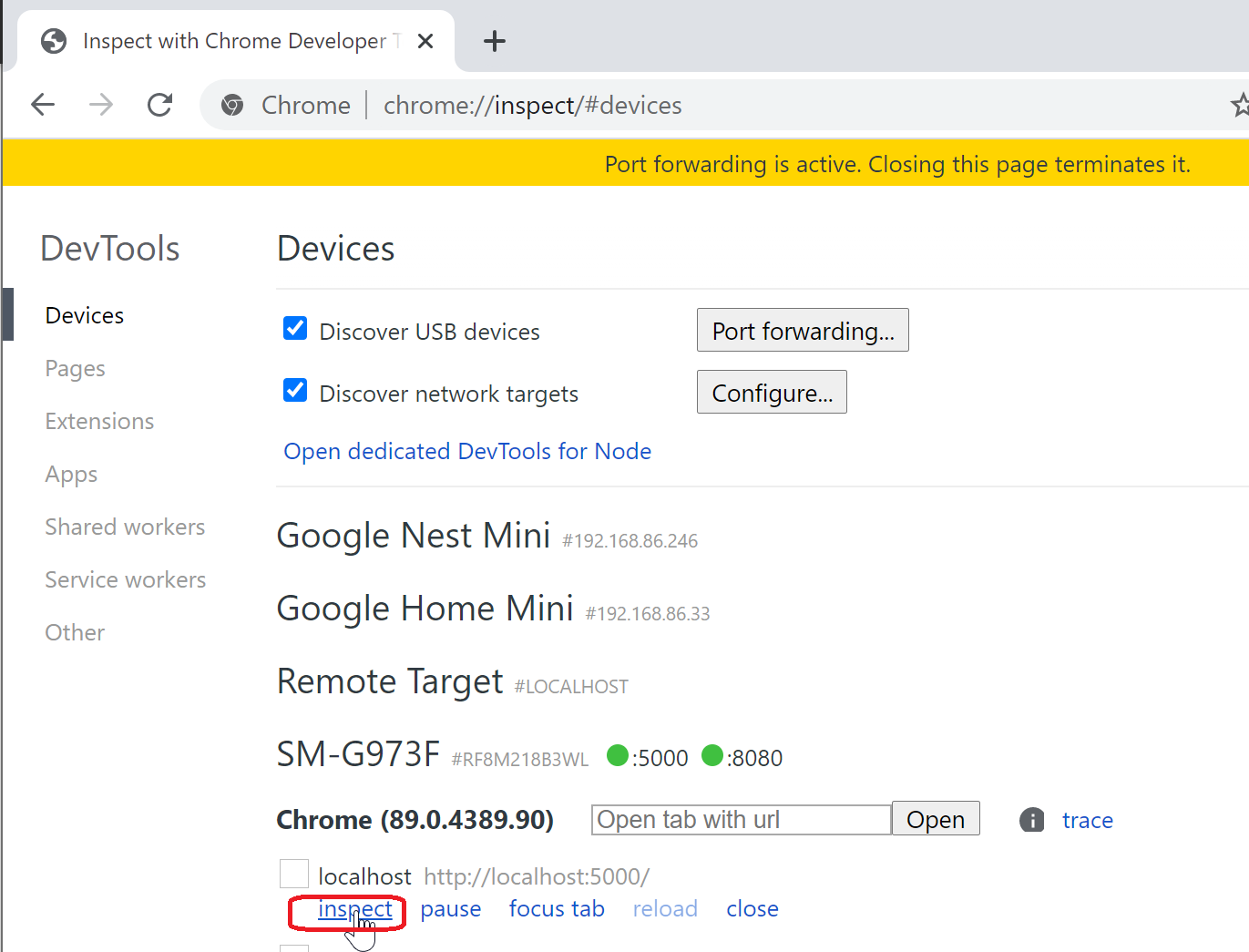
Task: Select Pages in the DevTools sidebar
Action: pos(75,368)
